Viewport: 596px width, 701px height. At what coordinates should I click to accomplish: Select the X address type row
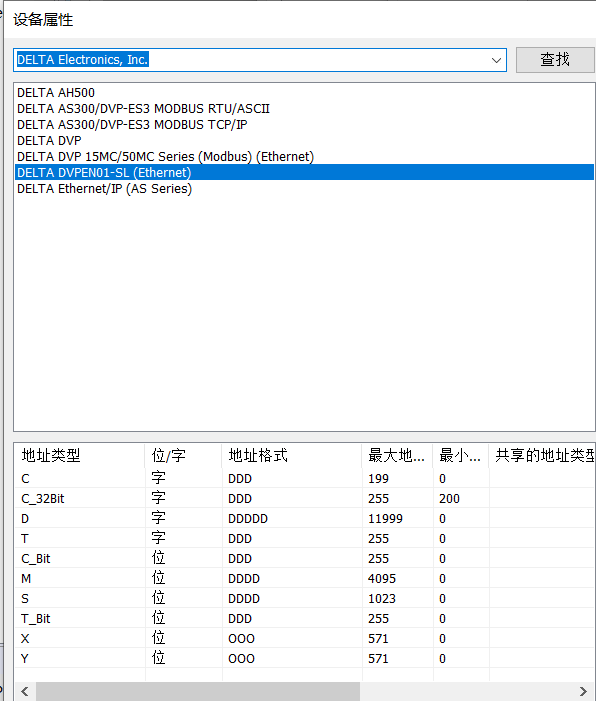(x=304, y=638)
